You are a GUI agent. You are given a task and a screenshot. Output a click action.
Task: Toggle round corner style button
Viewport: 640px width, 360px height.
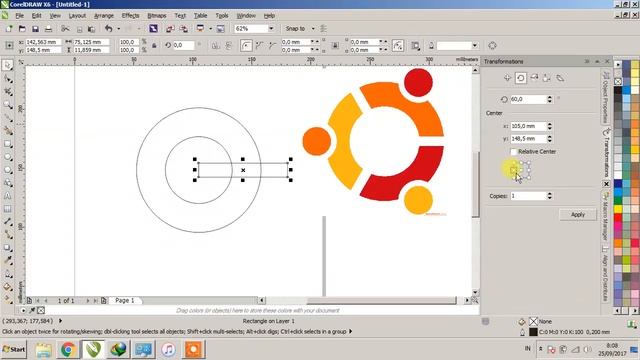pos(246,46)
